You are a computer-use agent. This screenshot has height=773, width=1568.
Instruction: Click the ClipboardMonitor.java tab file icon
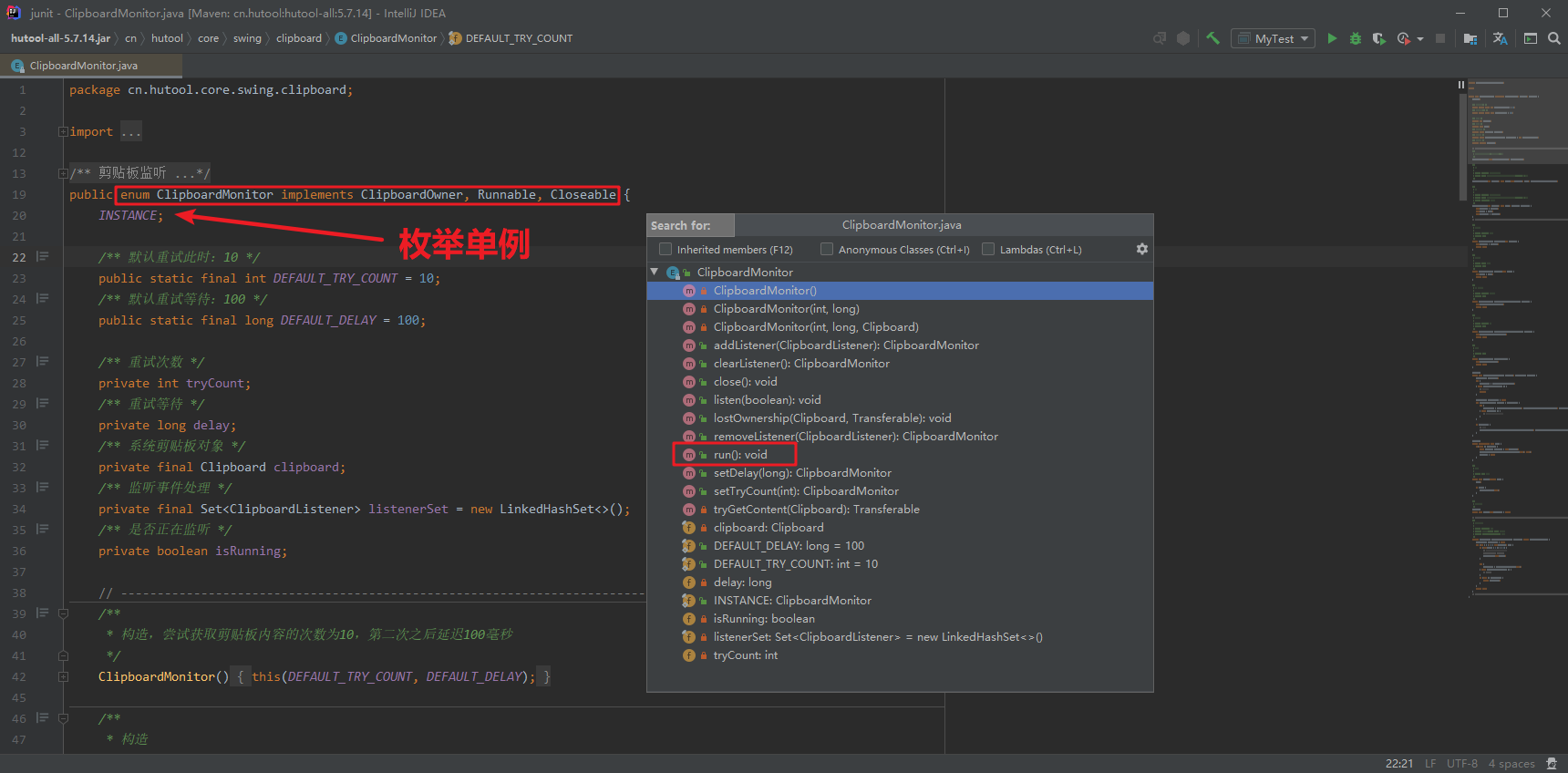pyautogui.click(x=17, y=66)
